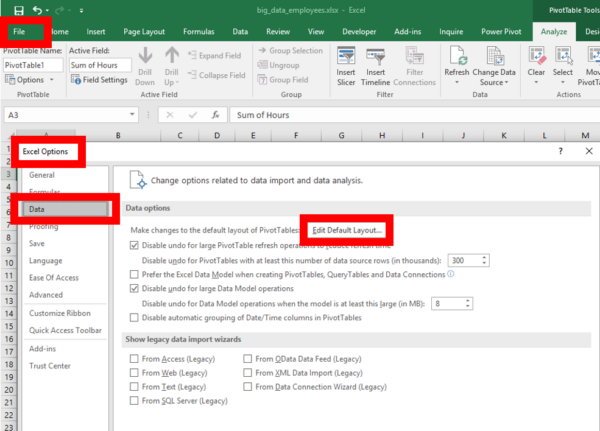Open Trust Center category
Screen dimensions: 600x431
click(50, 366)
